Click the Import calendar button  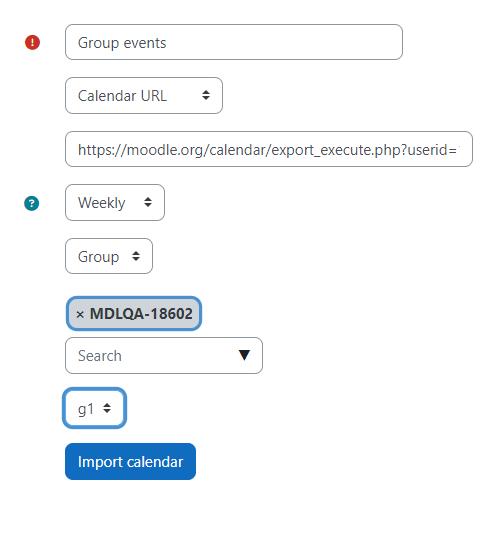130,461
